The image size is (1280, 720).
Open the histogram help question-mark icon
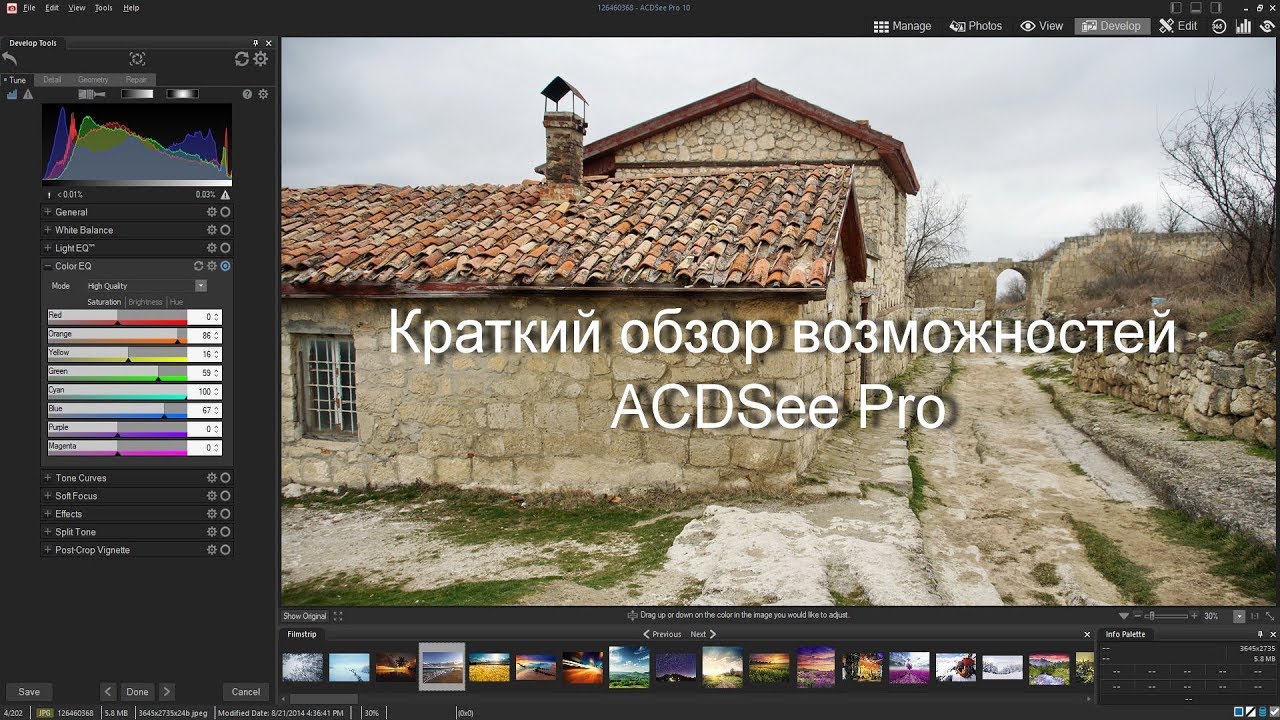coord(247,94)
